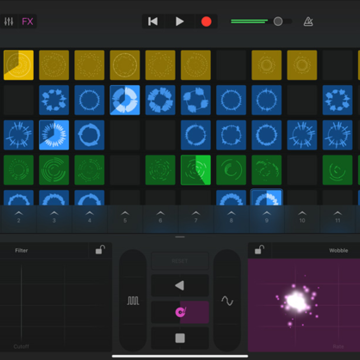Viewport: 360px width, 360px height.
Task: Toggle the Wobble pad lock icon
Action: (259, 250)
